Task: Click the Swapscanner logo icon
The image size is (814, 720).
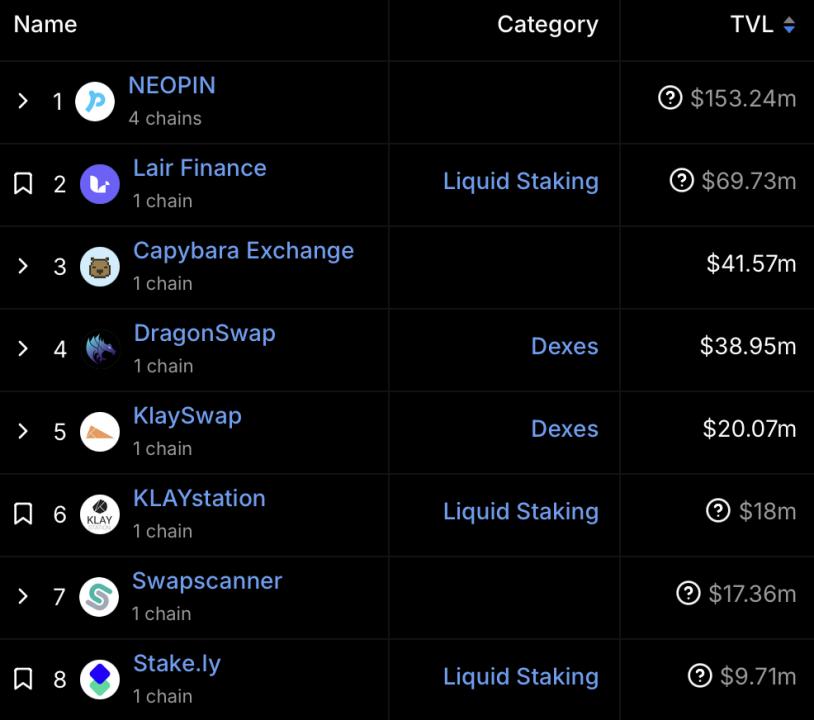Action: (x=99, y=597)
